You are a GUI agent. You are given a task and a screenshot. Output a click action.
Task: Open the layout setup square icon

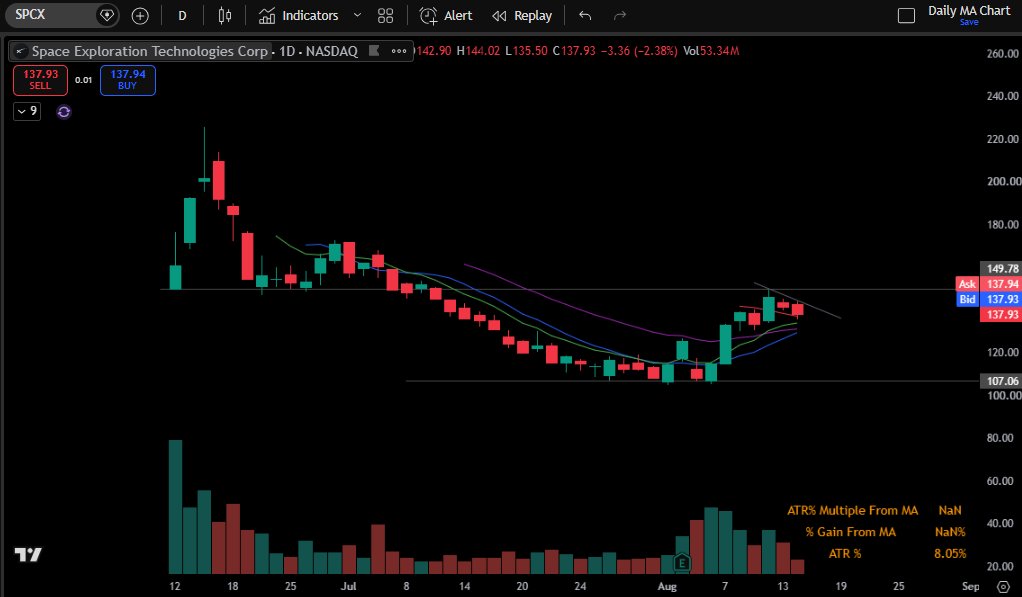click(x=906, y=16)
